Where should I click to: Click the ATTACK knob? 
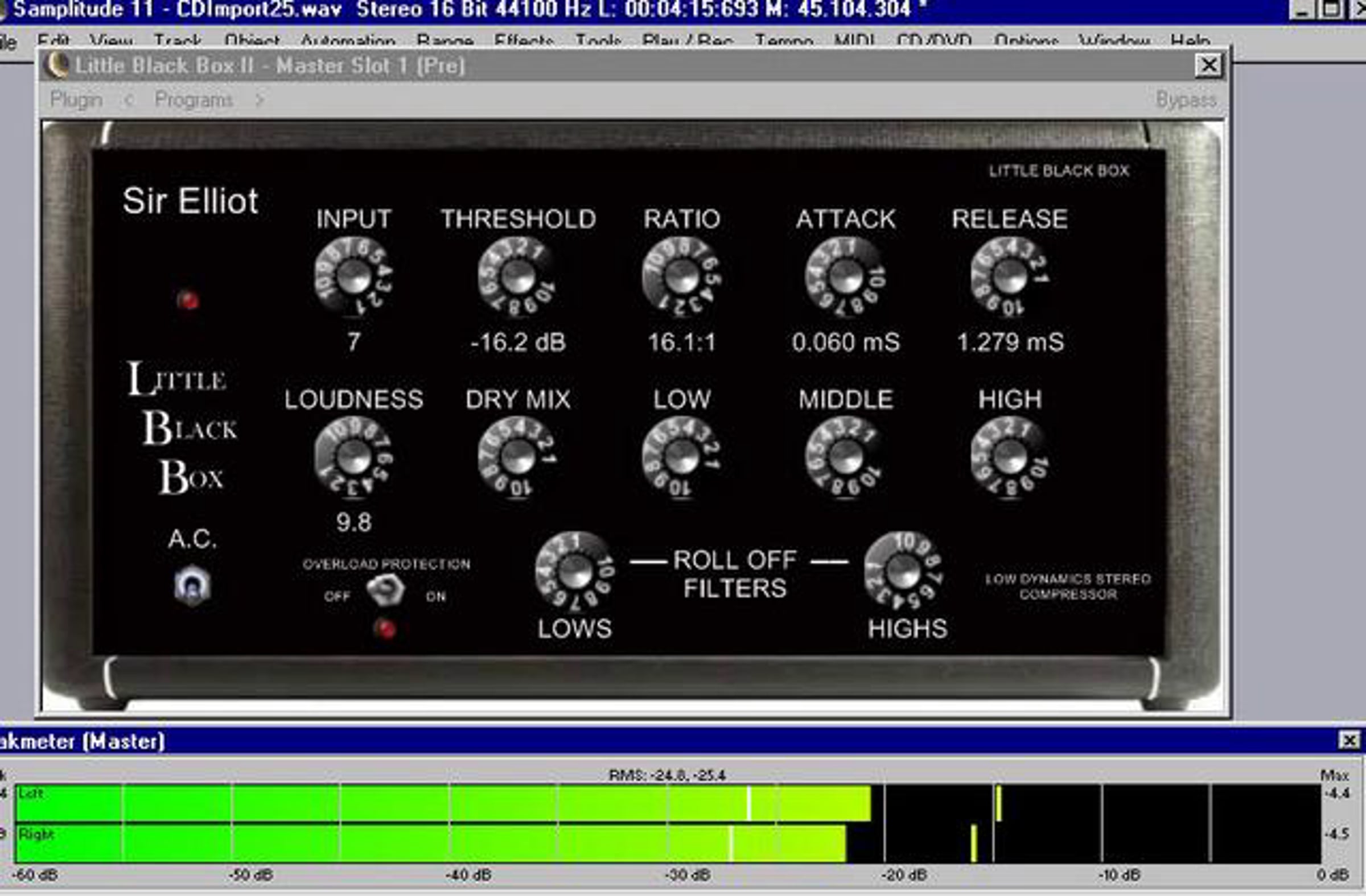845,277
